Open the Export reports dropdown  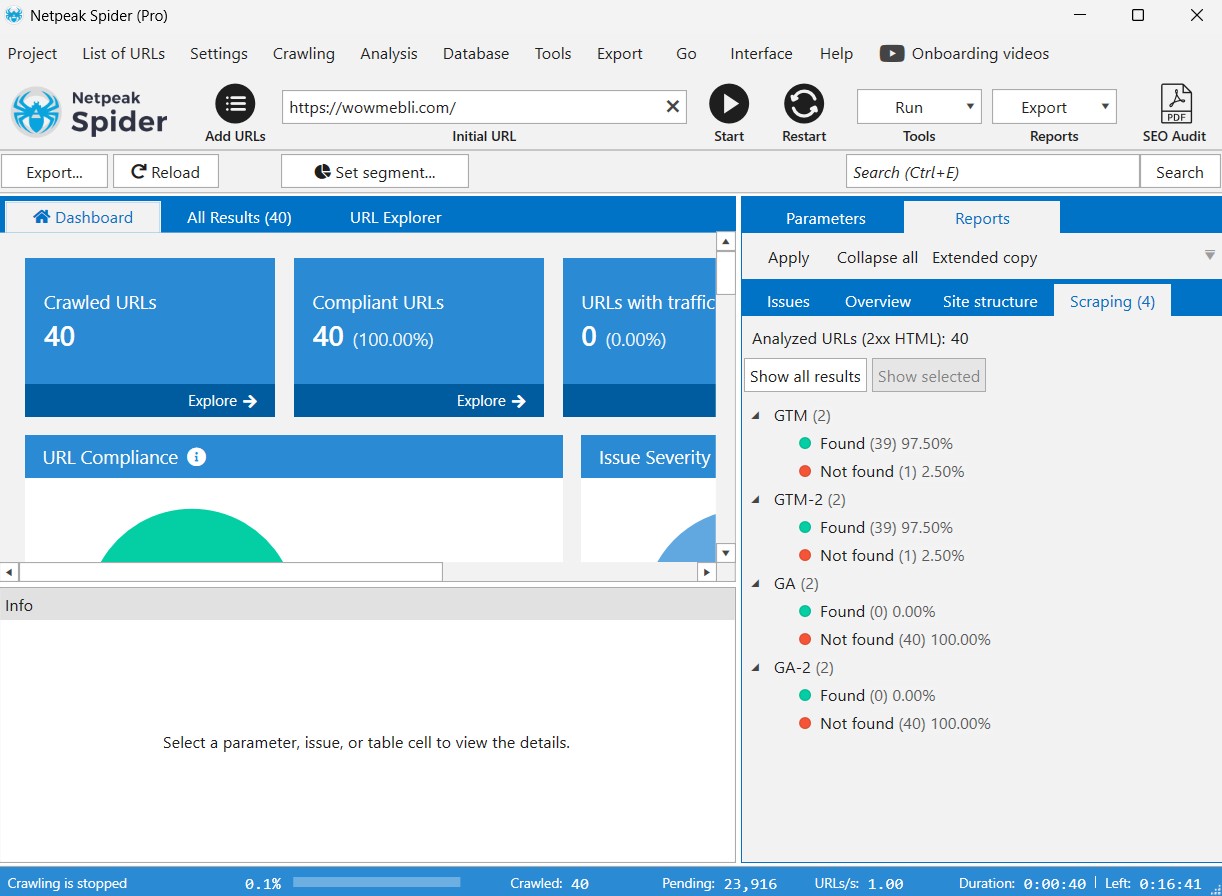pyautogui.click(x=1054, y=107)
